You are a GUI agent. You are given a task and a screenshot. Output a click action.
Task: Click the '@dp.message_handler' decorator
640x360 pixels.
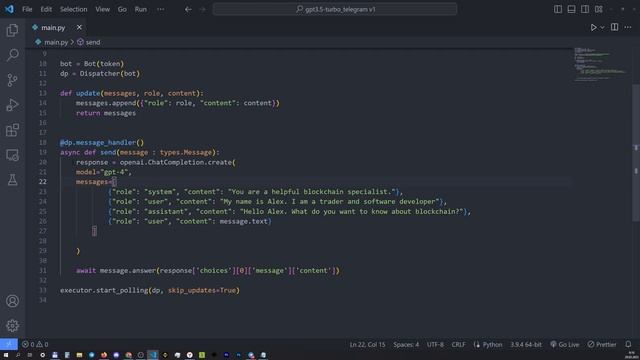click(98, 142)
